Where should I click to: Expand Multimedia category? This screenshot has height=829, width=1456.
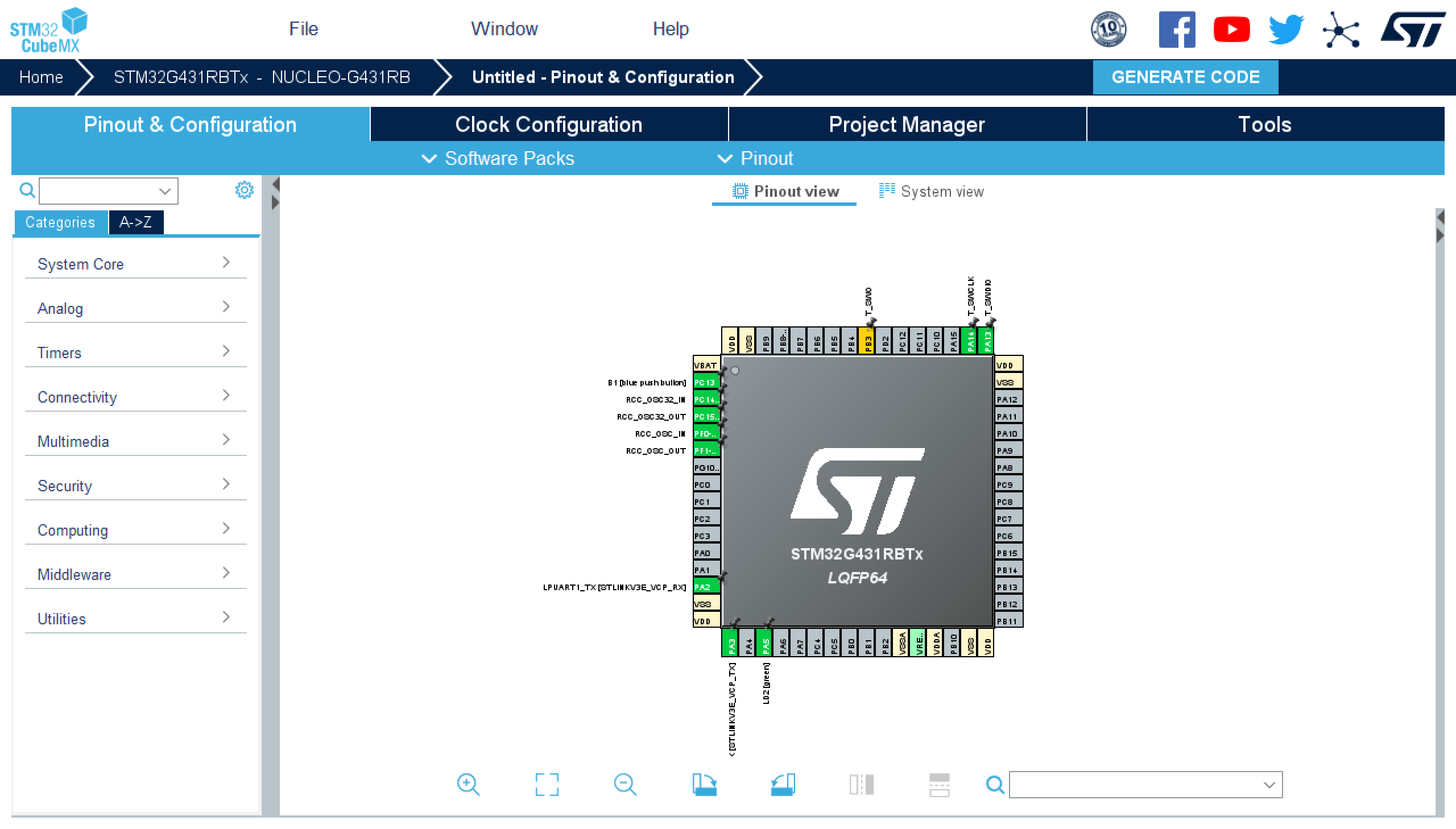coord(135,441)
